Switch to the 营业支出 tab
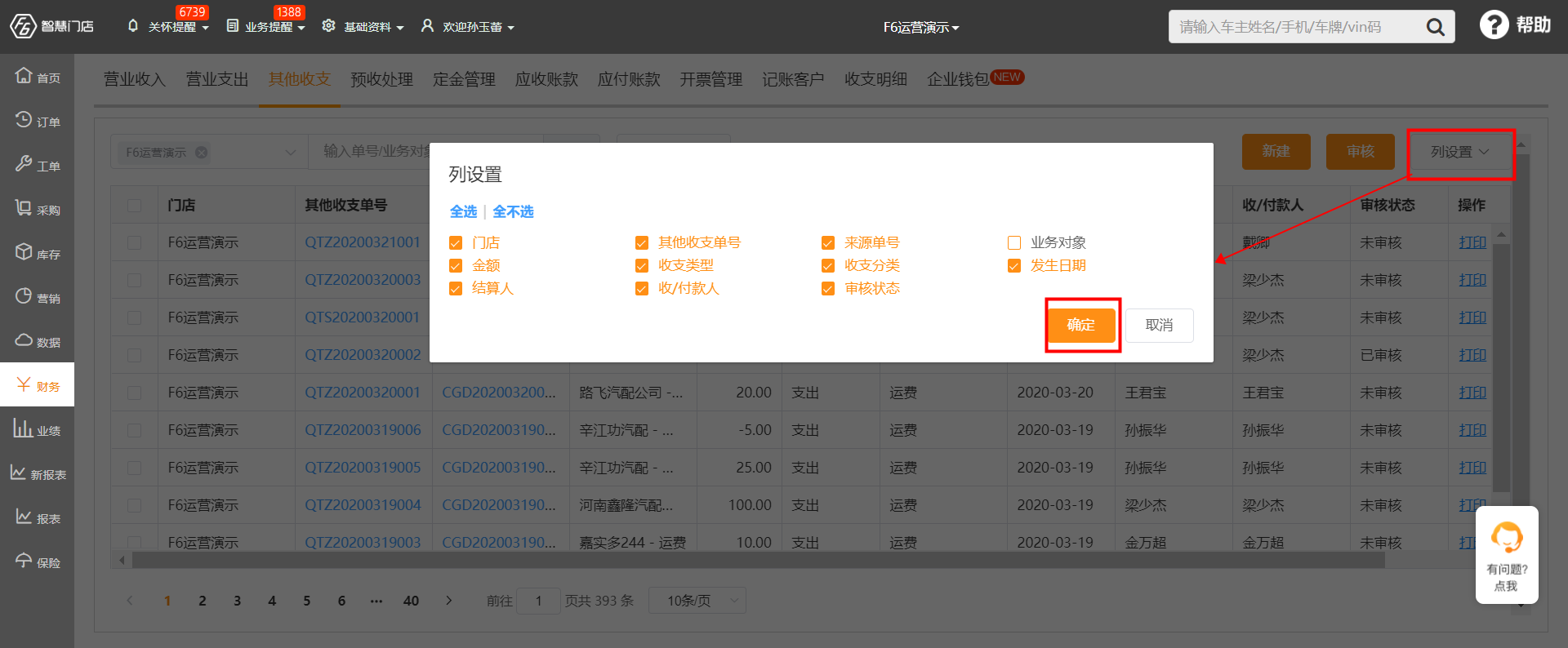The image size is (1568, 648). (217, 79)
